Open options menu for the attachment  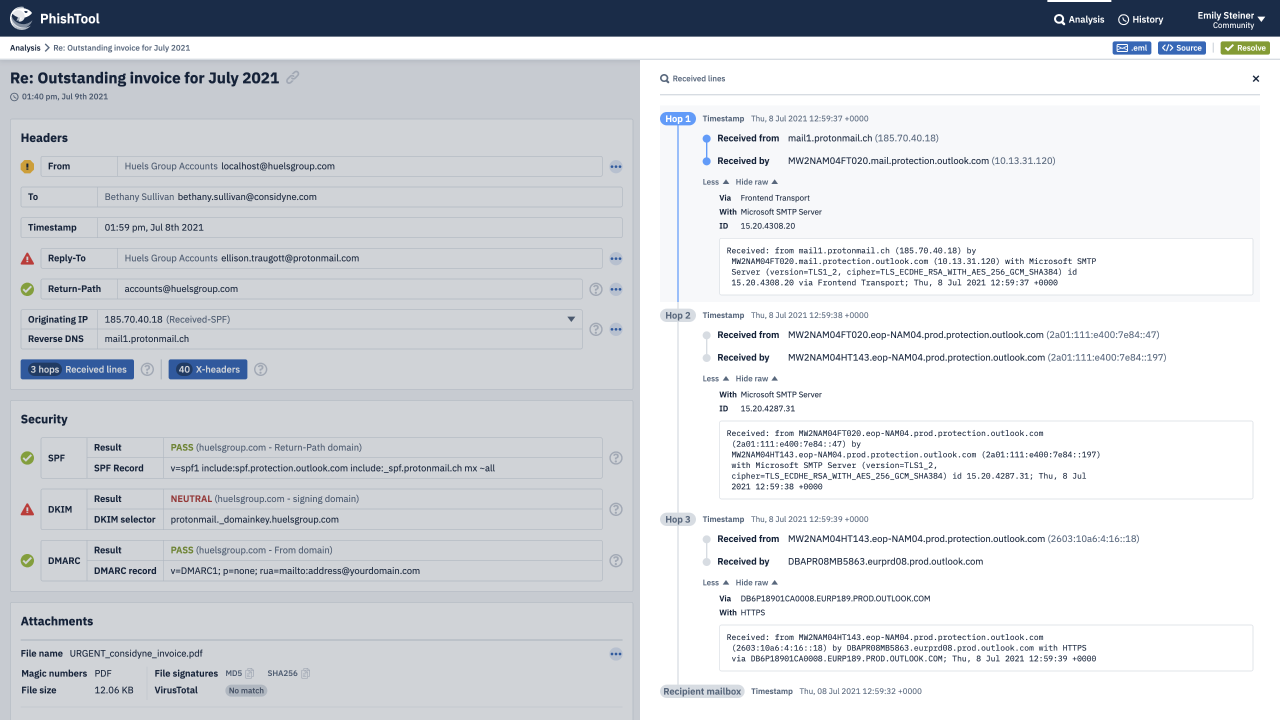[x=616, y=654]
